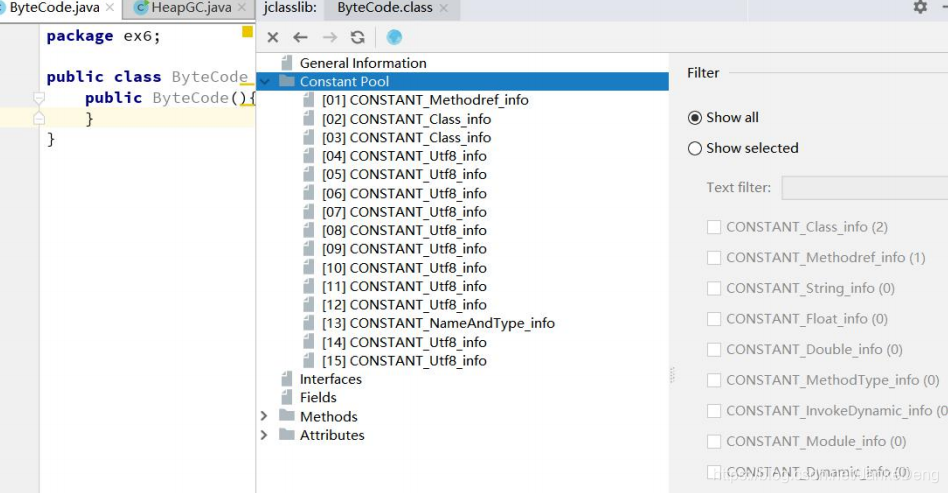
Task: Check the CONSTANT_MethodType_info (0) filter
Action: [x=714, y=380]
